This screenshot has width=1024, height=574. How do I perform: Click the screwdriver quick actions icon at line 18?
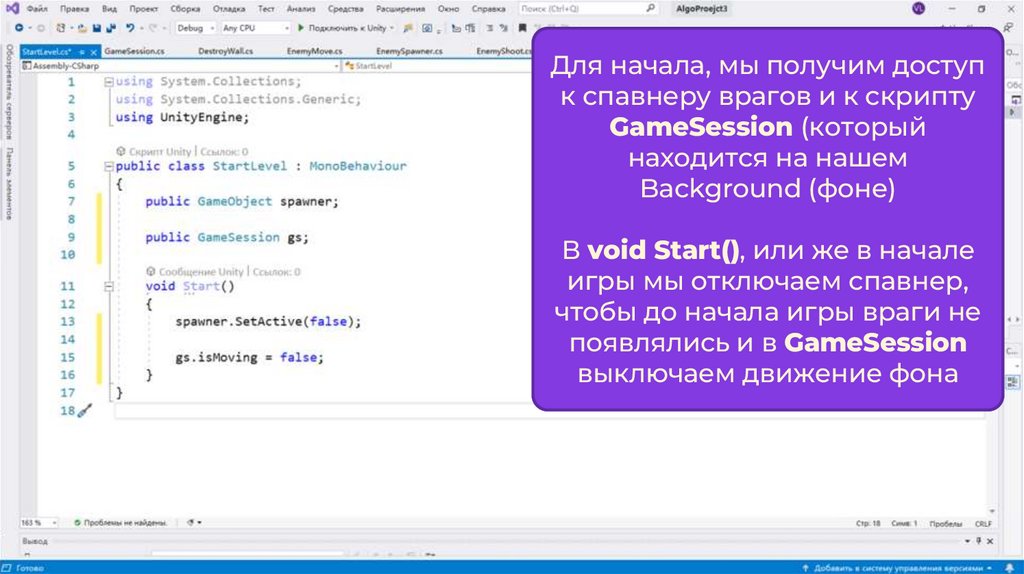(85, 411)
